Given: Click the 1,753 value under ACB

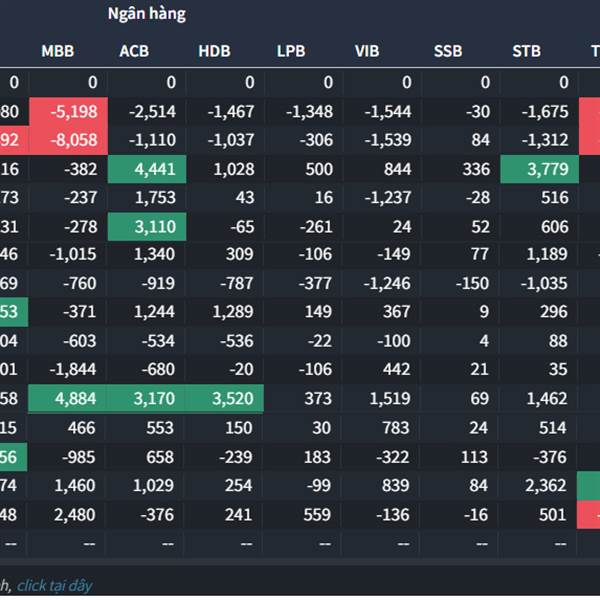Looking at the screenshot, I should pyautogui.click(x=155, y=198).
